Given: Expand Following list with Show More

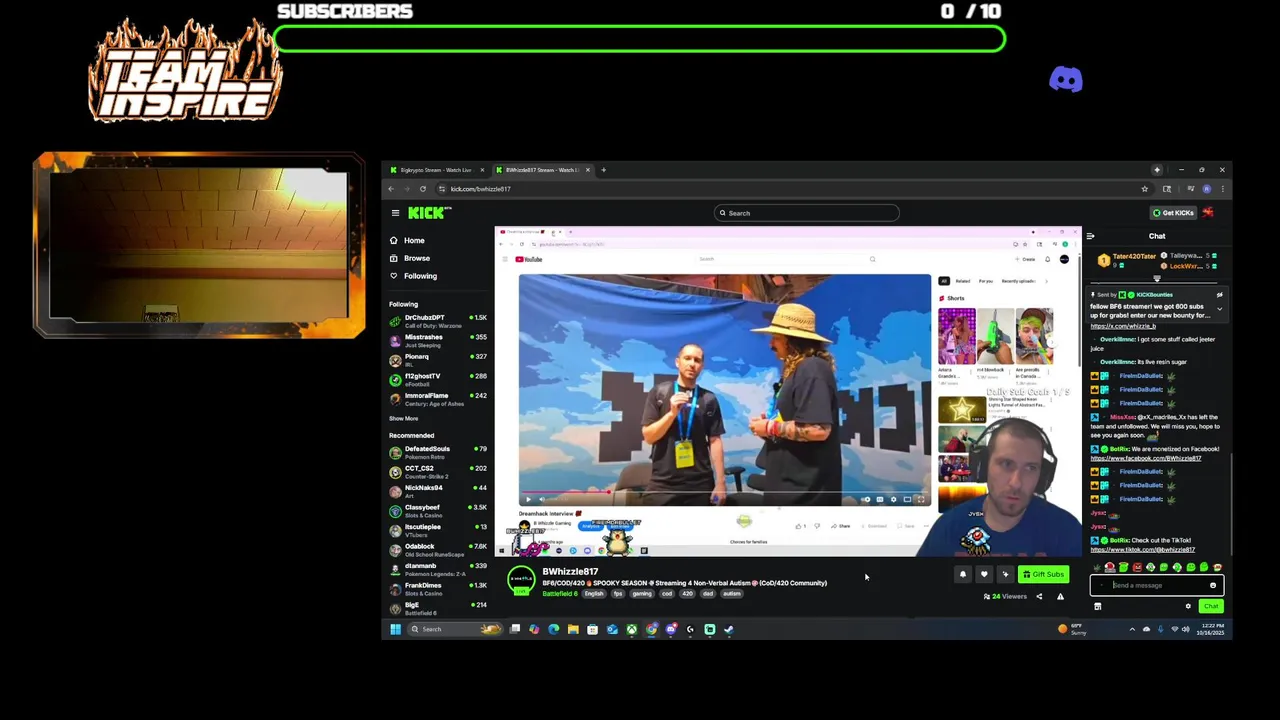Looking at the screenshot, I should [x=404, y=418].
